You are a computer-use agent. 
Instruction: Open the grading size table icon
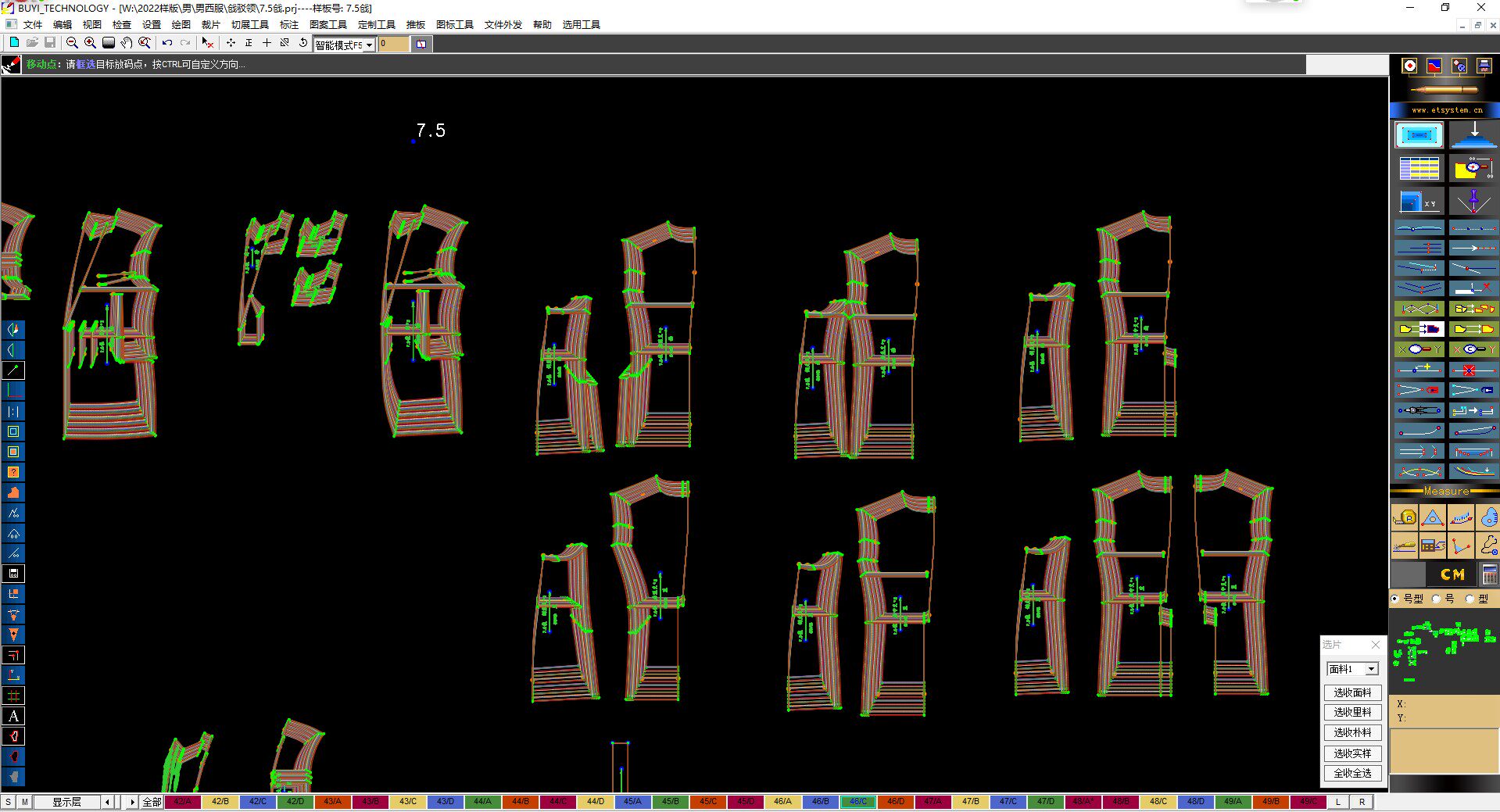pyautogui.click(x=1419, y=168)
